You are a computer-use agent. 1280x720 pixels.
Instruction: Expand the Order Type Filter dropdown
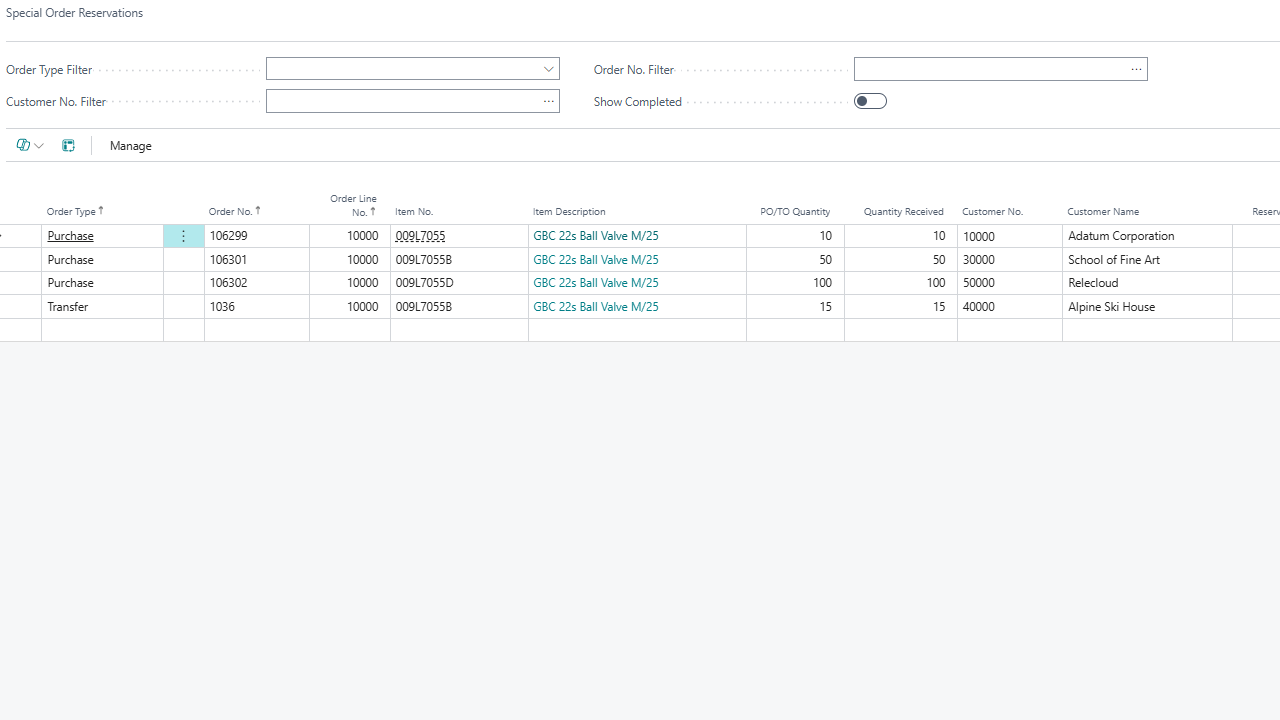pyautogui.click(x=548, y=69)
